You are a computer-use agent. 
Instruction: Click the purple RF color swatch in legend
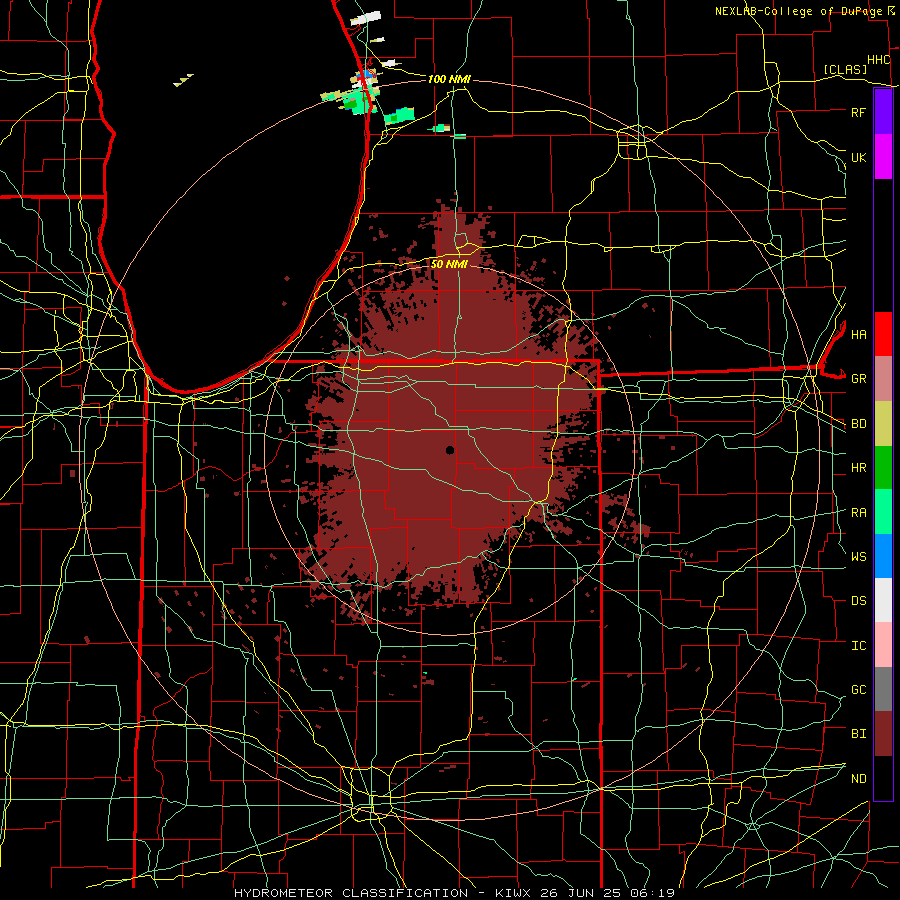(883, 112)
